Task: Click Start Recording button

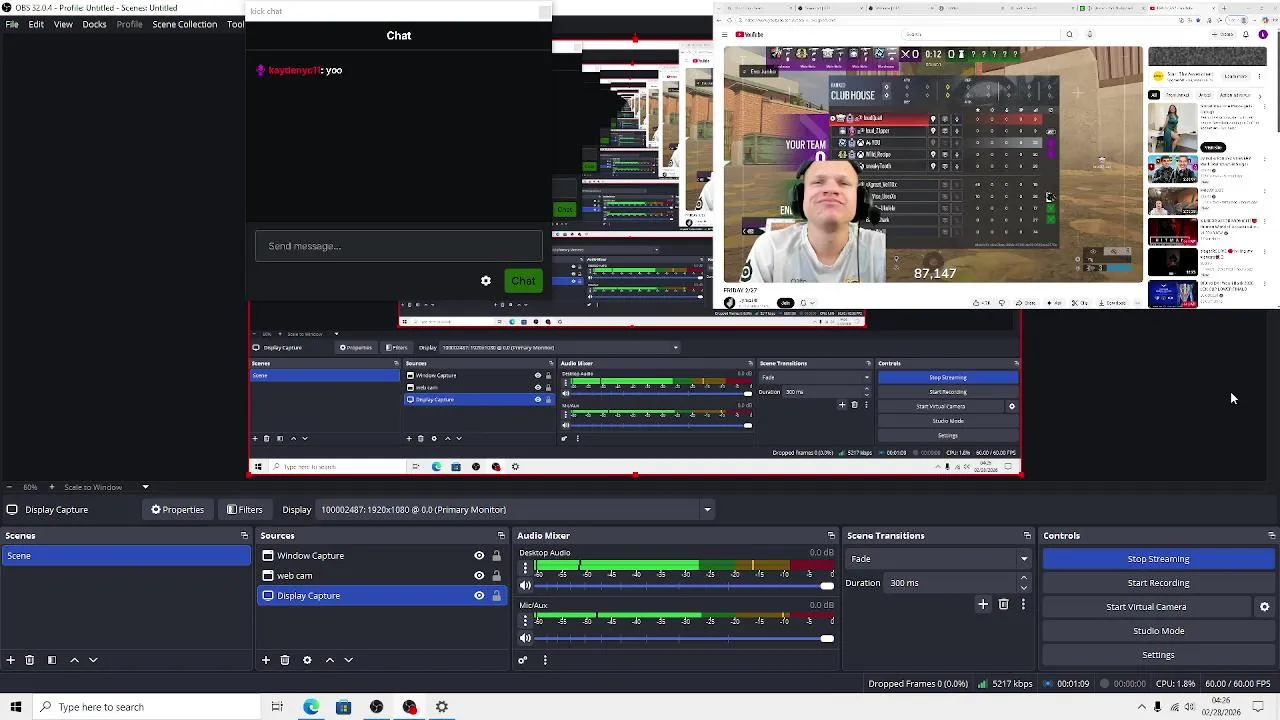Action: tap(1158, 583)
